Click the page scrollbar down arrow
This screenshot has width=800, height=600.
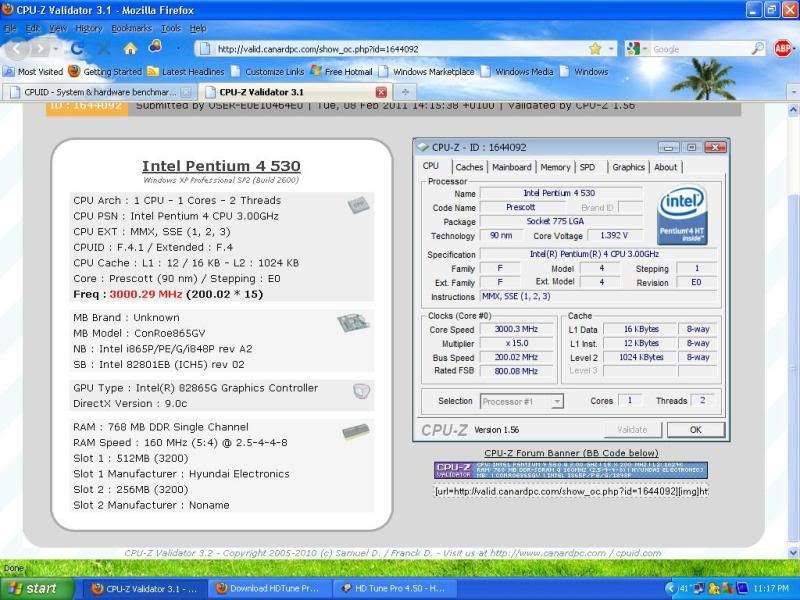(793, 553)
